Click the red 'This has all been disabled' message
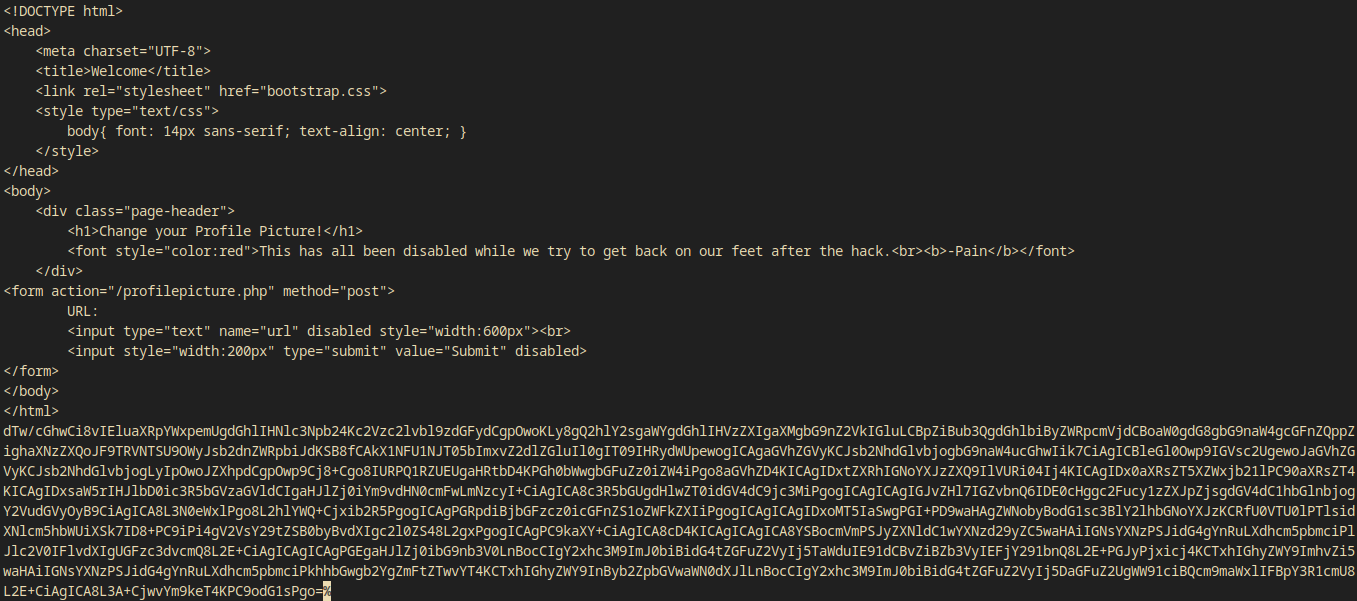 point(573,251)
